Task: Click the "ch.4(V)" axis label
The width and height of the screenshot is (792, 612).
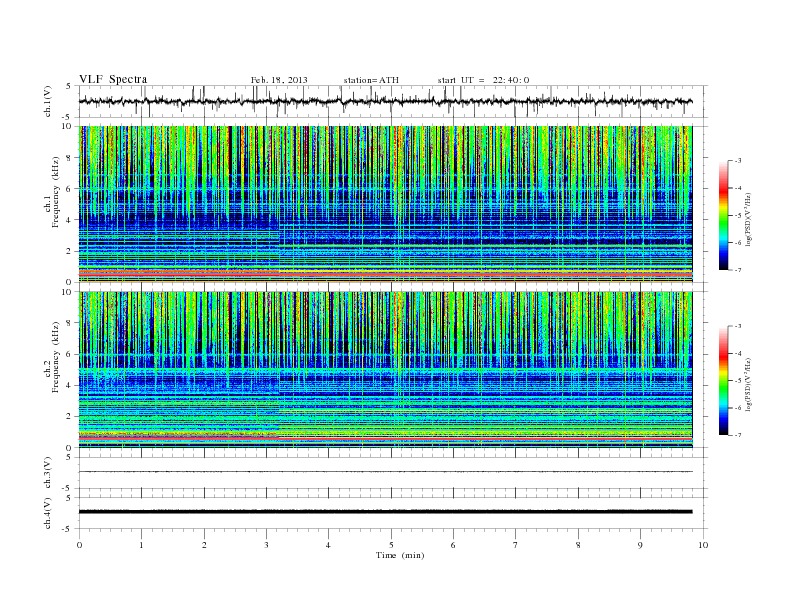Action: coord(48,513)
